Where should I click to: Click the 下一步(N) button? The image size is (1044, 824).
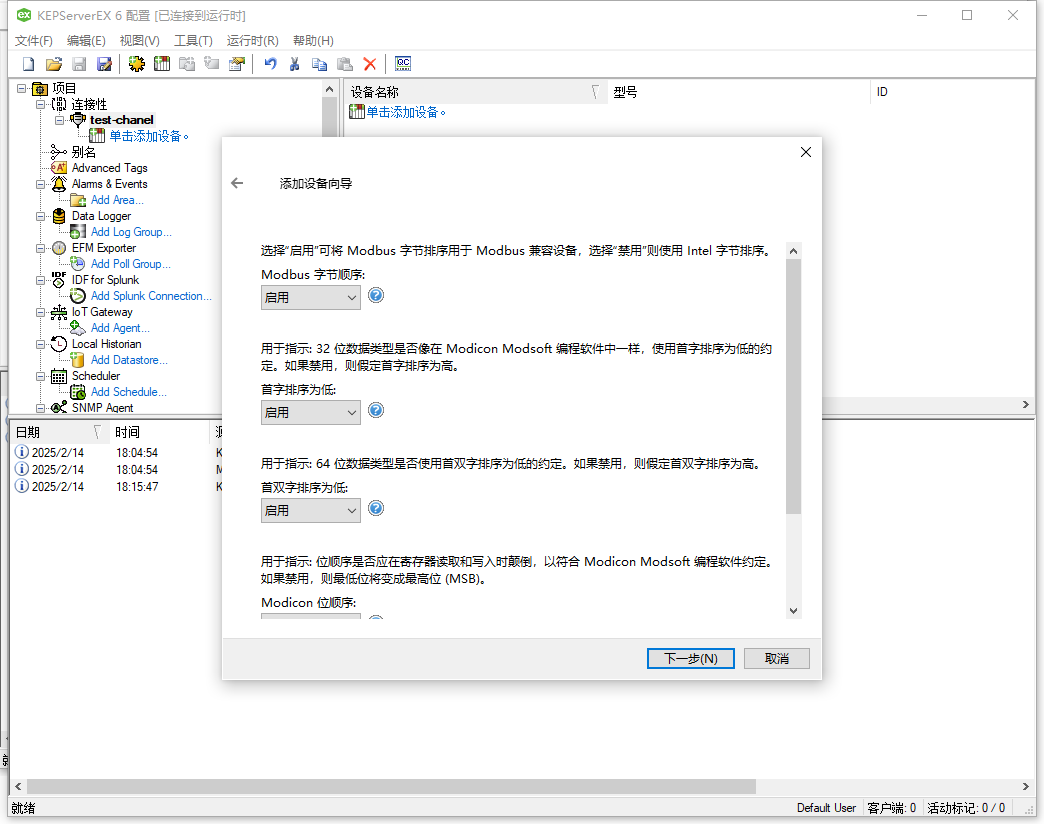tap(690, 658)
